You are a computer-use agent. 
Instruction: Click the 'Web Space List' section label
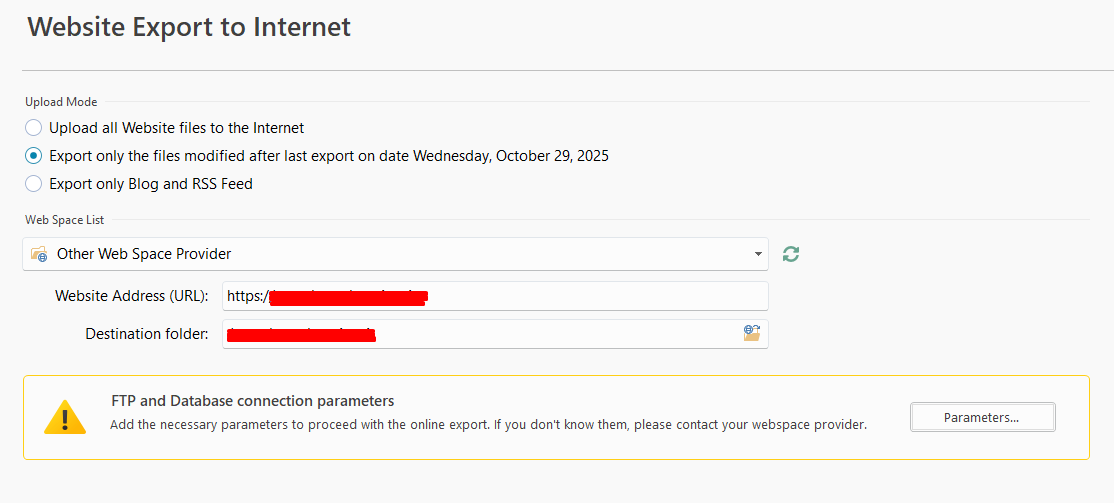click(64, 220)
